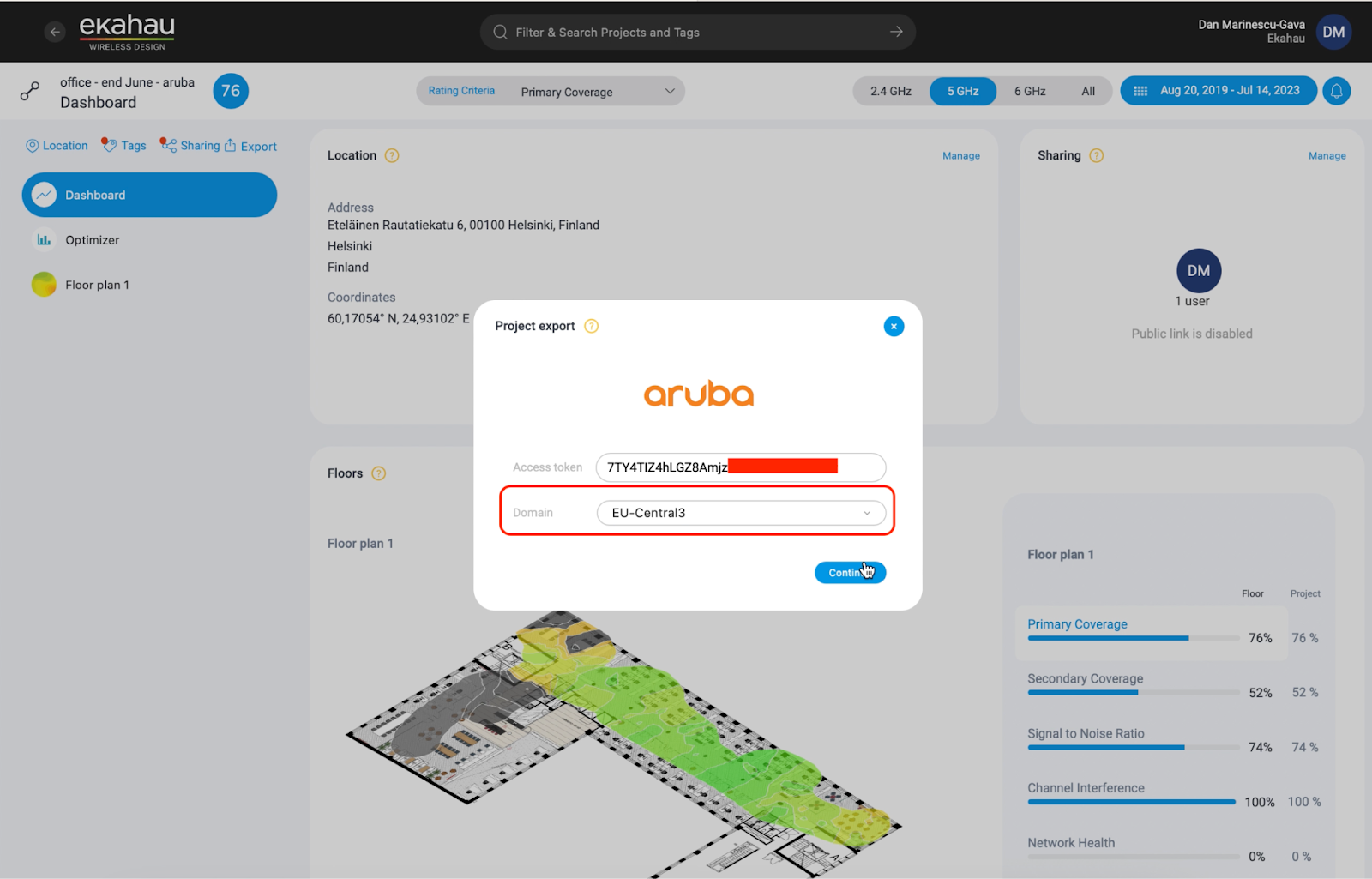Open Tags from the sidebar toolbar

tap(123, 146)
